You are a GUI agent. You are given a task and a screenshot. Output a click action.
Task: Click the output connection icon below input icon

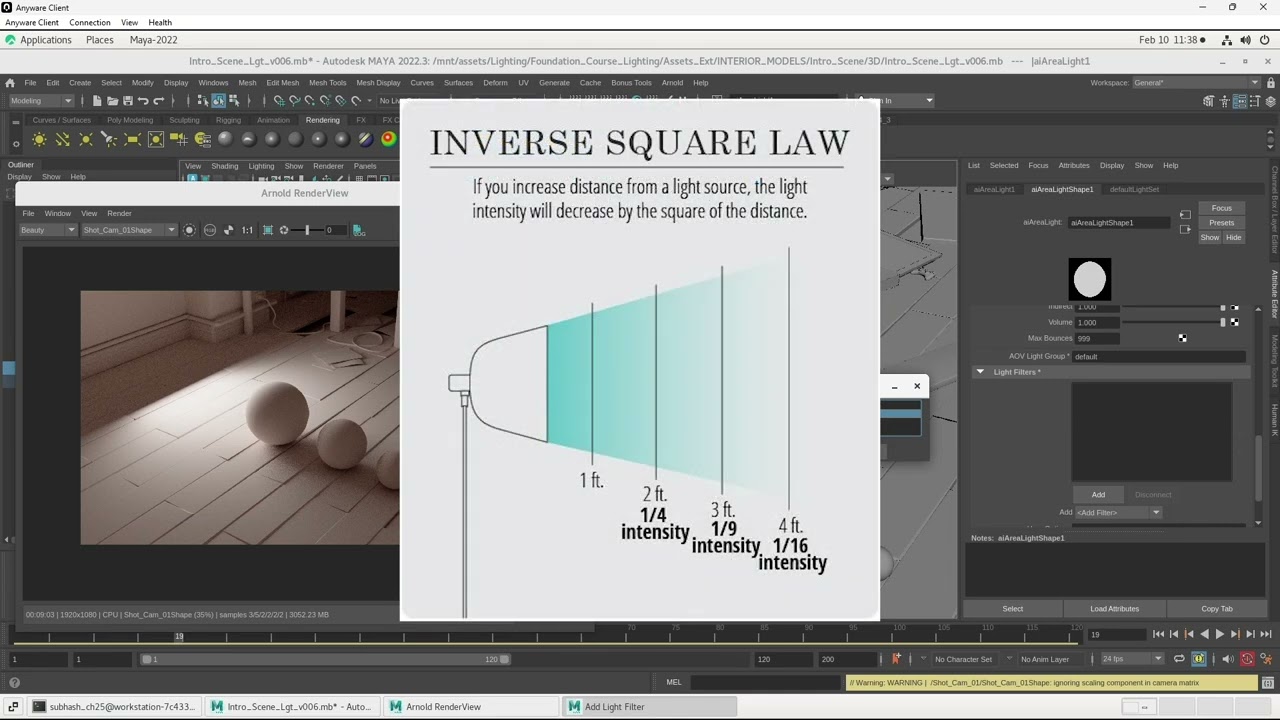coord(1185,229)
